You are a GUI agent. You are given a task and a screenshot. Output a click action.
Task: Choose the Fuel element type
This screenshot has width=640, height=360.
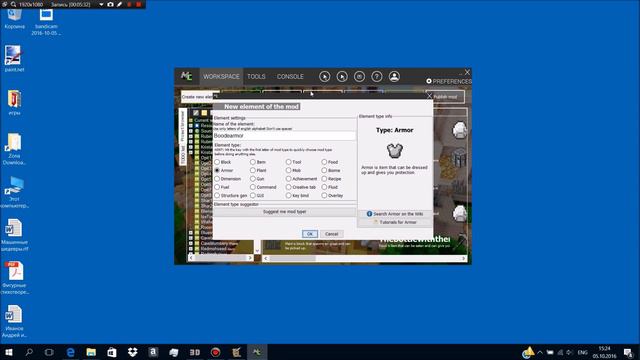[x=217, y=187]
